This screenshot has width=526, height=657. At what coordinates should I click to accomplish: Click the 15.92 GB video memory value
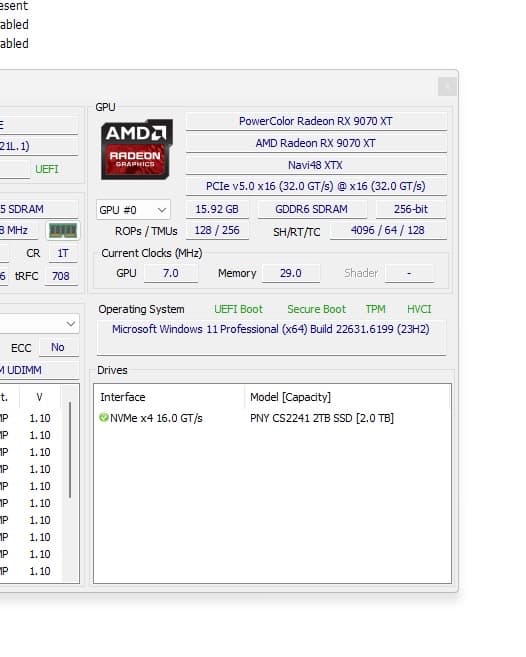pyautogui.click(x=217, y=209)
